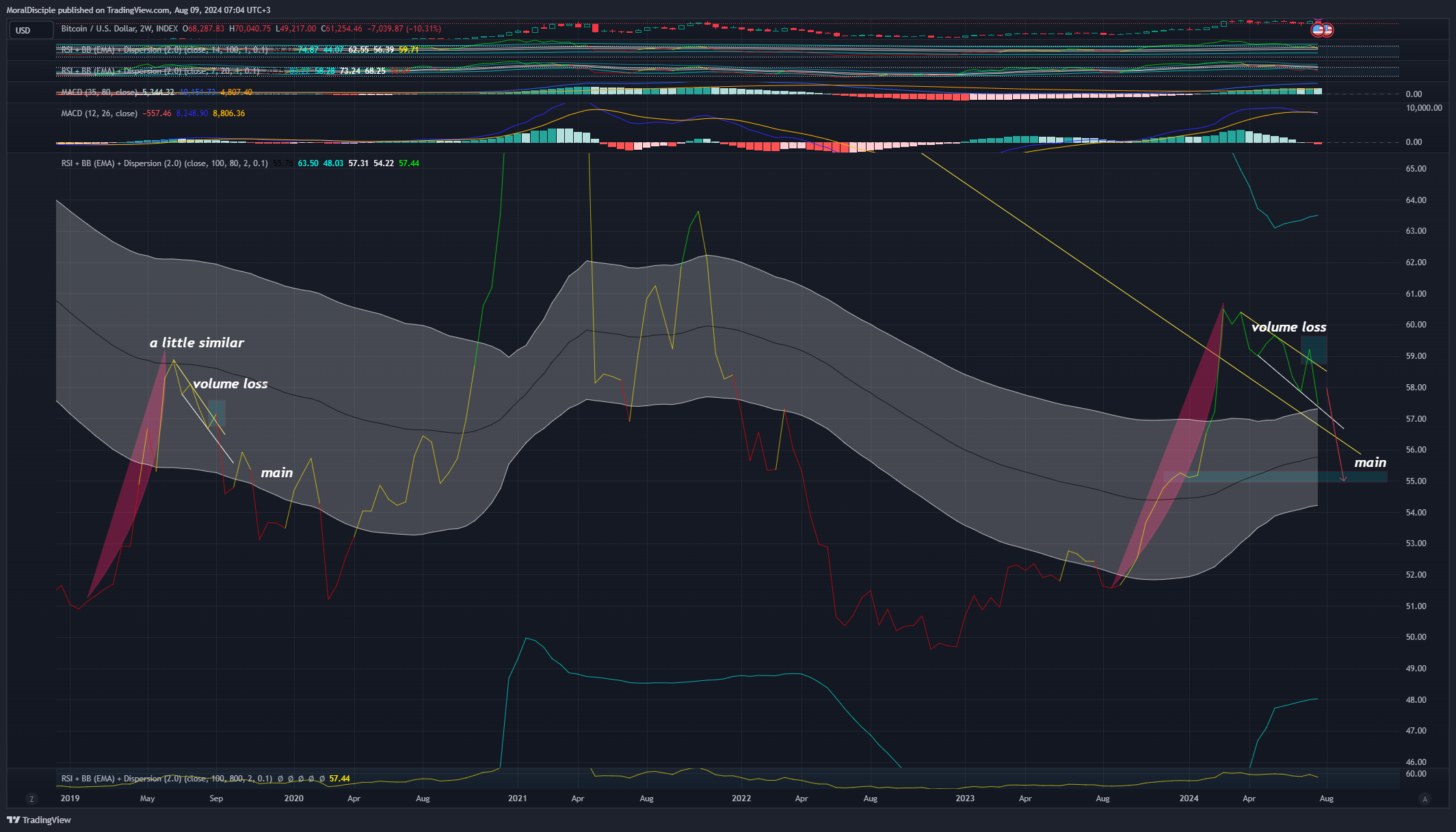Click the 2022 label on the time axis

click(x=741, y=799)
